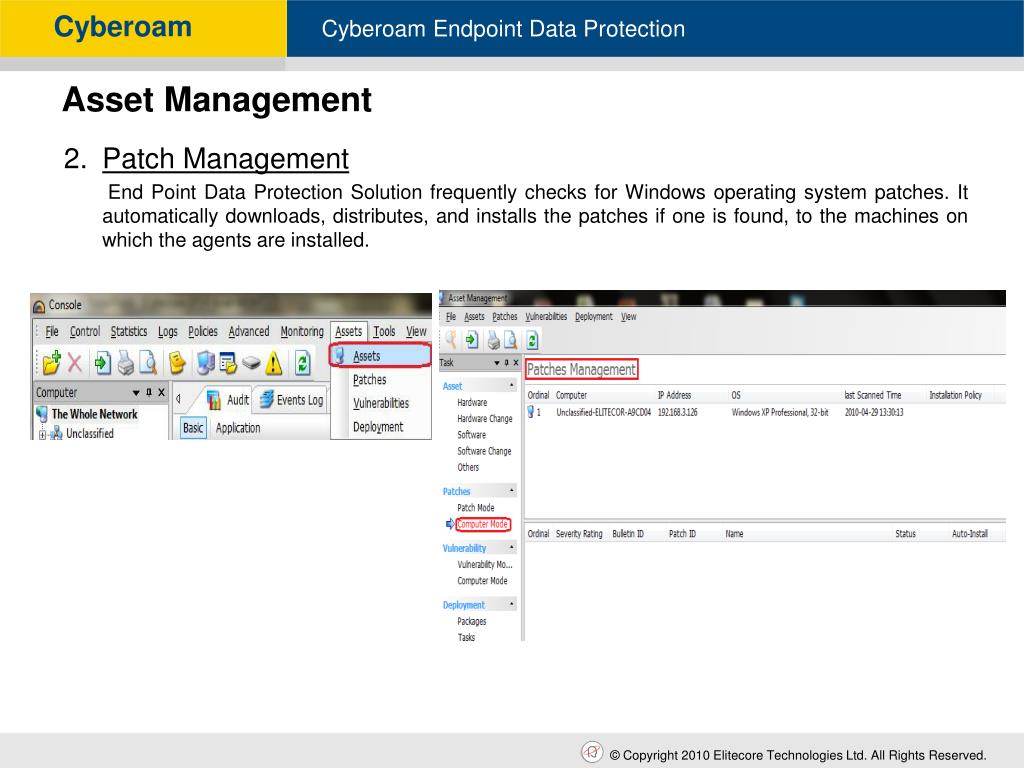Click the new folder icon in Console toolbar
This screenshot has width=1024, height=768.
pyautogui.click(x=52, y=362)
